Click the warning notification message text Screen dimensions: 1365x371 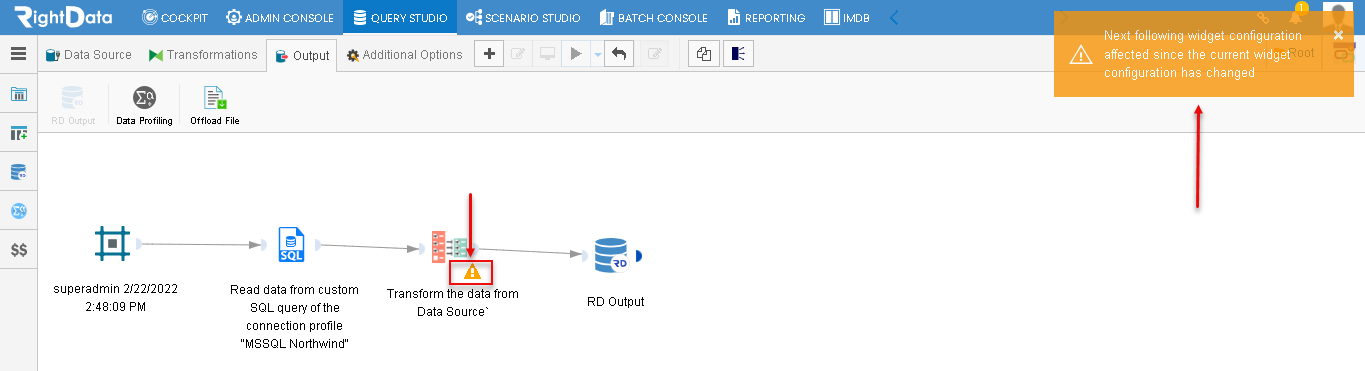[1202, 54]
